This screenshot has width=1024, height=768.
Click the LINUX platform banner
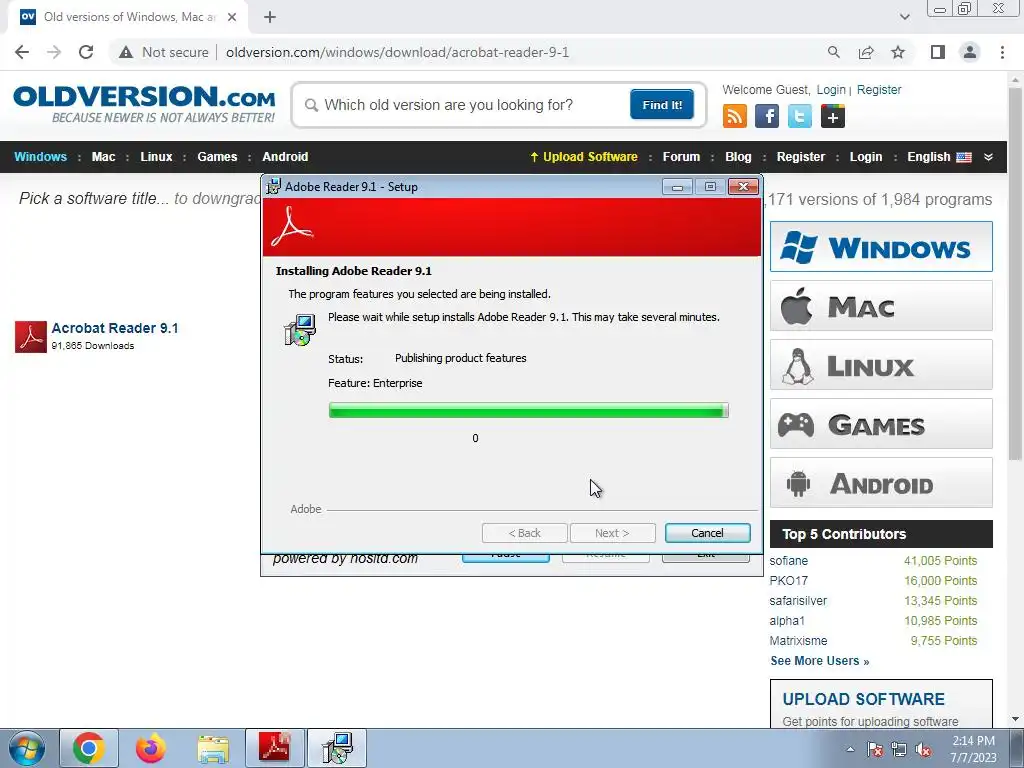pos(881,365)
